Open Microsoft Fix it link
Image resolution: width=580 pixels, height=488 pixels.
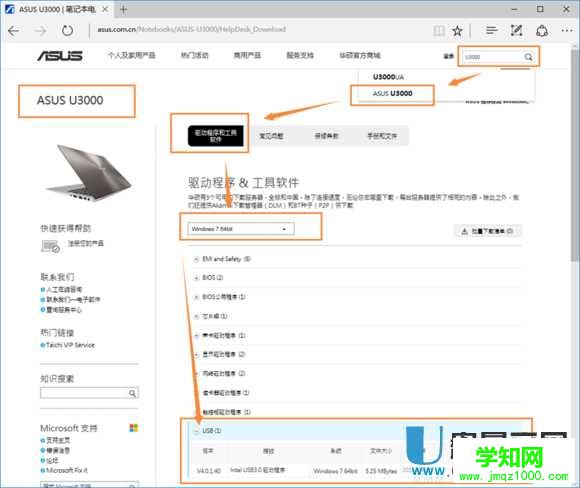coord(67,471)
